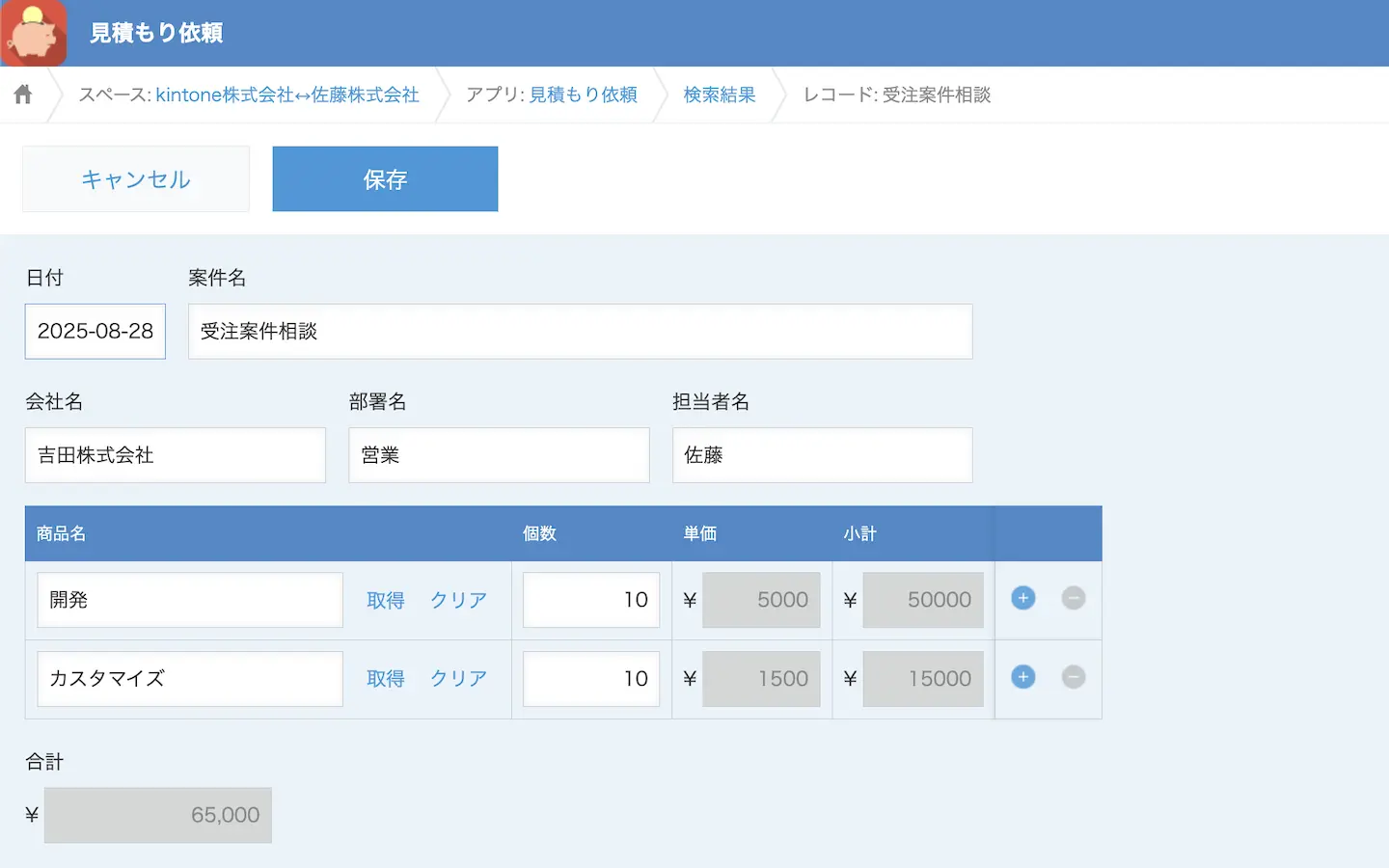Add a row after the 開発 row

tap(1022, 599)
